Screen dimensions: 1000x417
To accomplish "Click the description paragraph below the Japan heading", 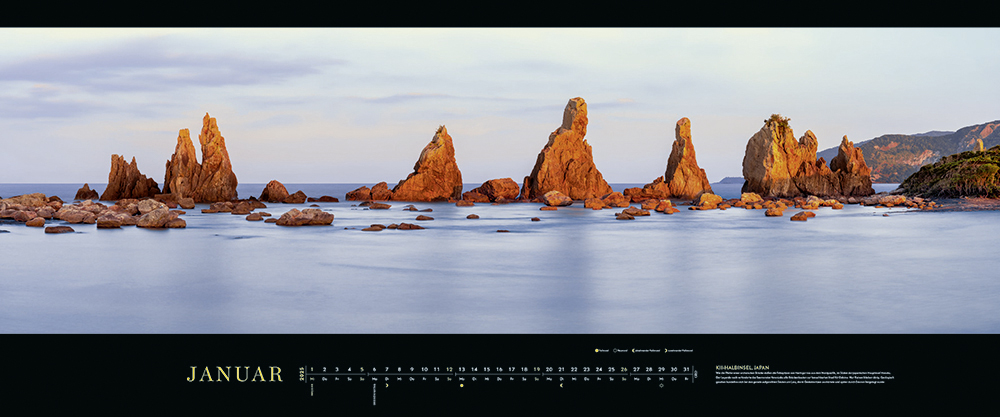I will coord(804,378).
